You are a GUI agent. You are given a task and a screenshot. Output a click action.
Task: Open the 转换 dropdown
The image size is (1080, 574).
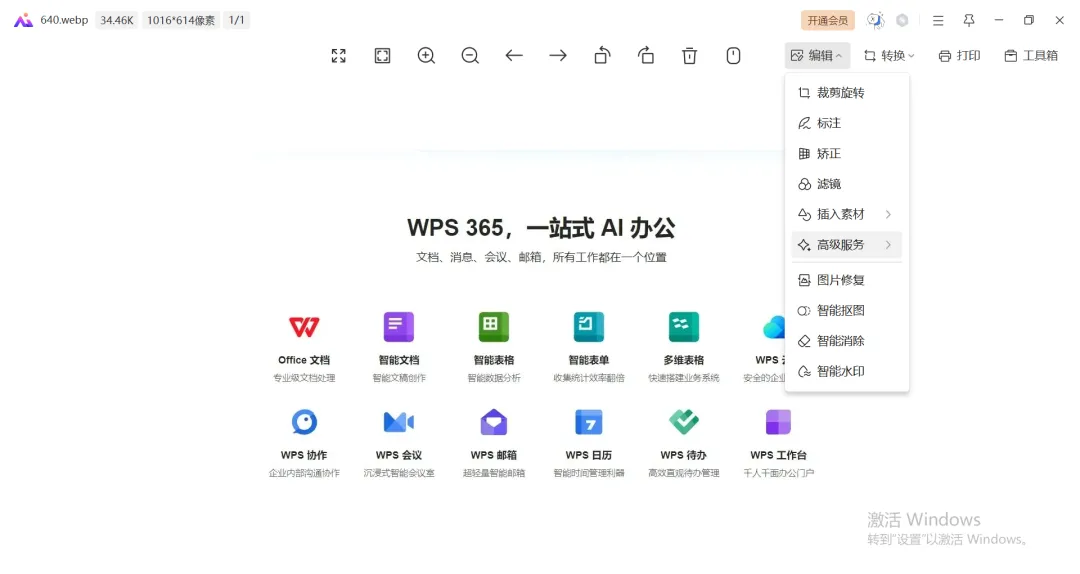[889, 56]
